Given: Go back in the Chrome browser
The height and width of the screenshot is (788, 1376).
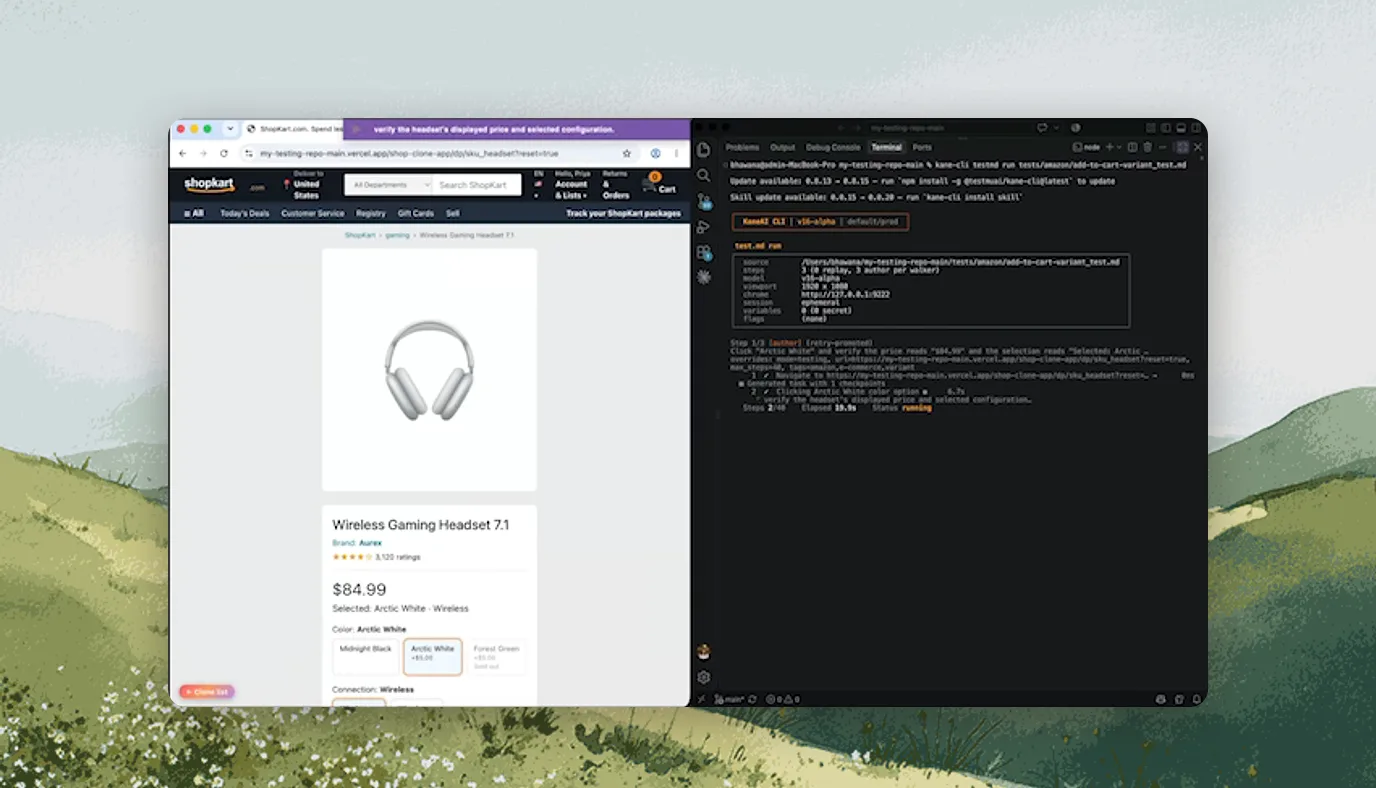Looking at the screenshot, I should point(182,154).
